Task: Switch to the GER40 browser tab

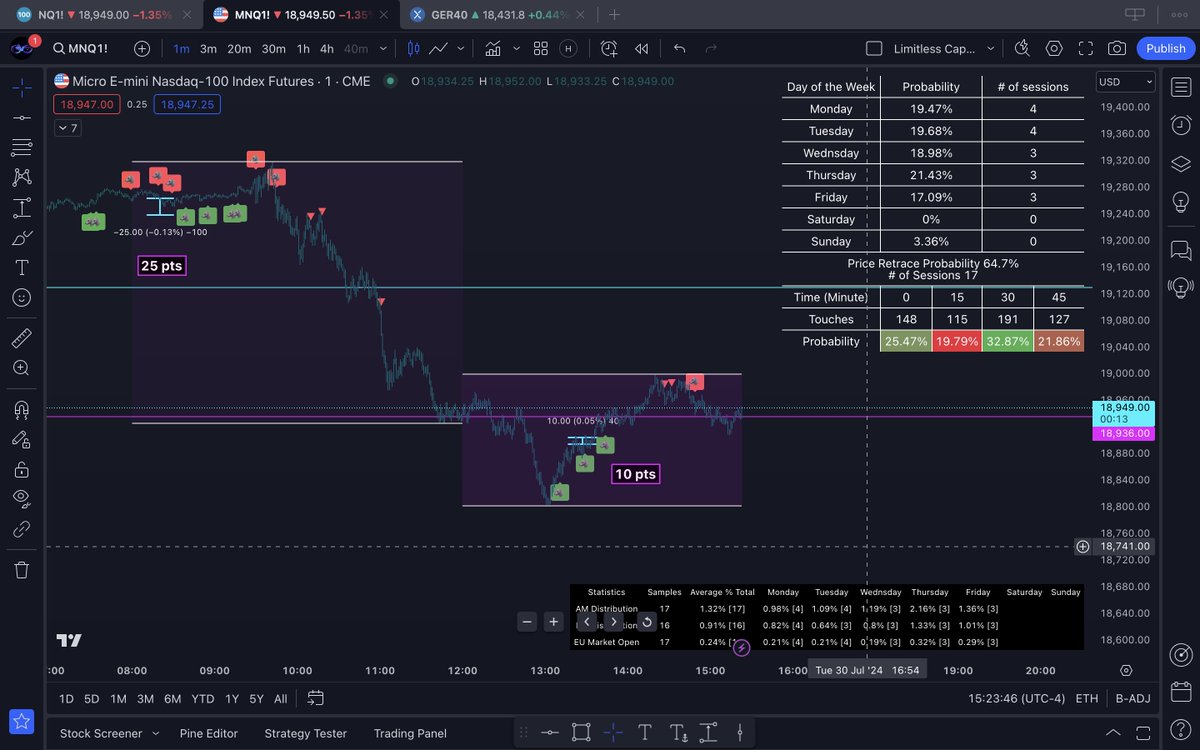Action: [500, 15]
